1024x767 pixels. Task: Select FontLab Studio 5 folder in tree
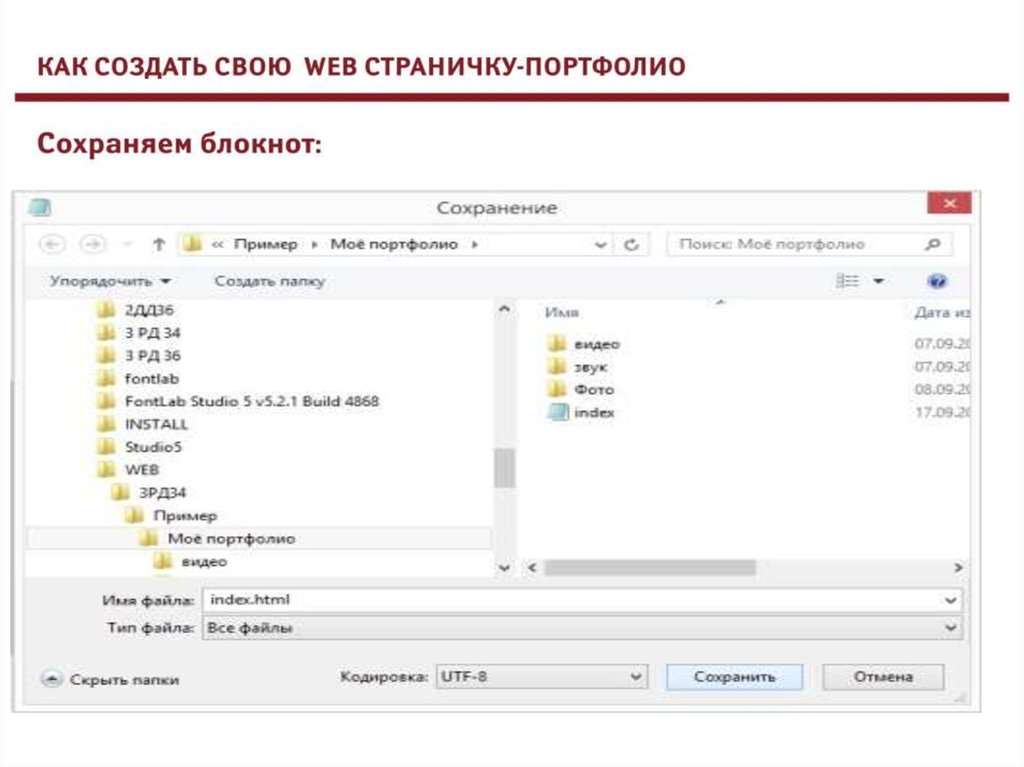[251, 401]
